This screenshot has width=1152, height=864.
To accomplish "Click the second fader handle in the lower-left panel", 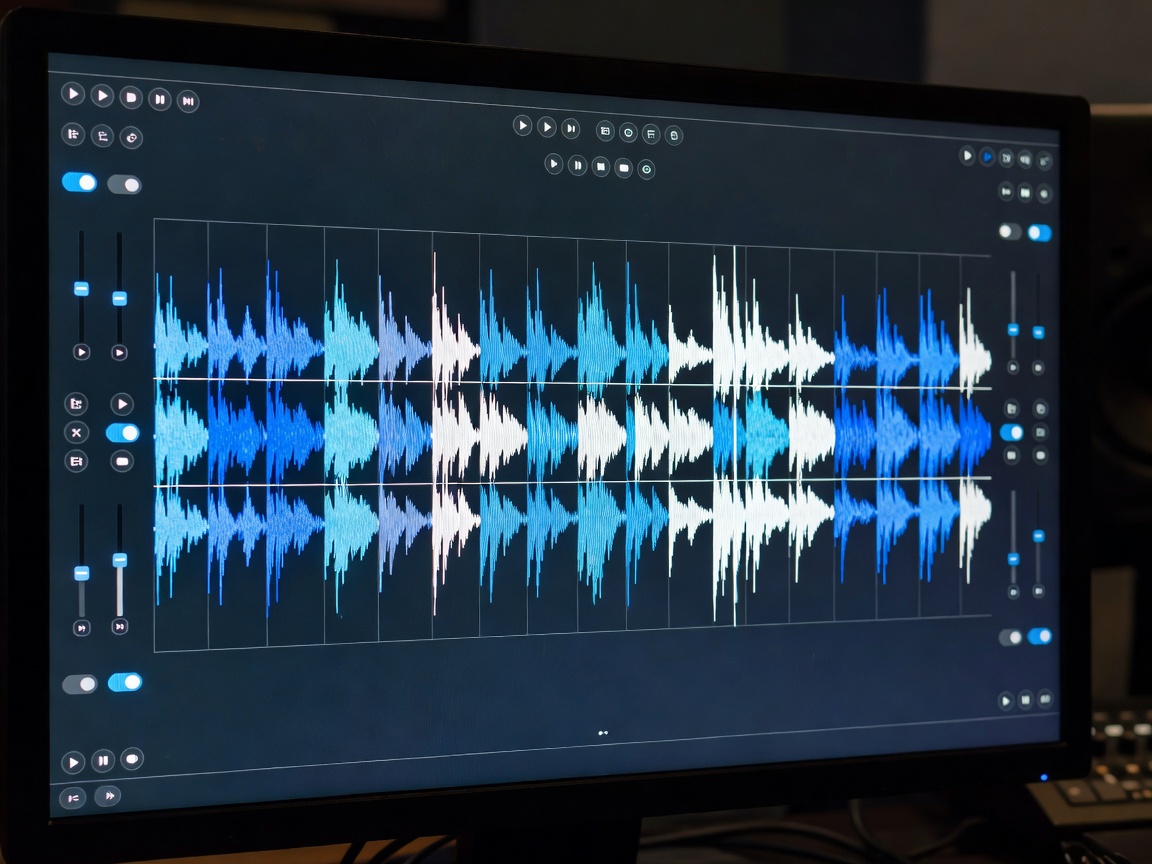I will pyautogui.click(x=120, y=560).
